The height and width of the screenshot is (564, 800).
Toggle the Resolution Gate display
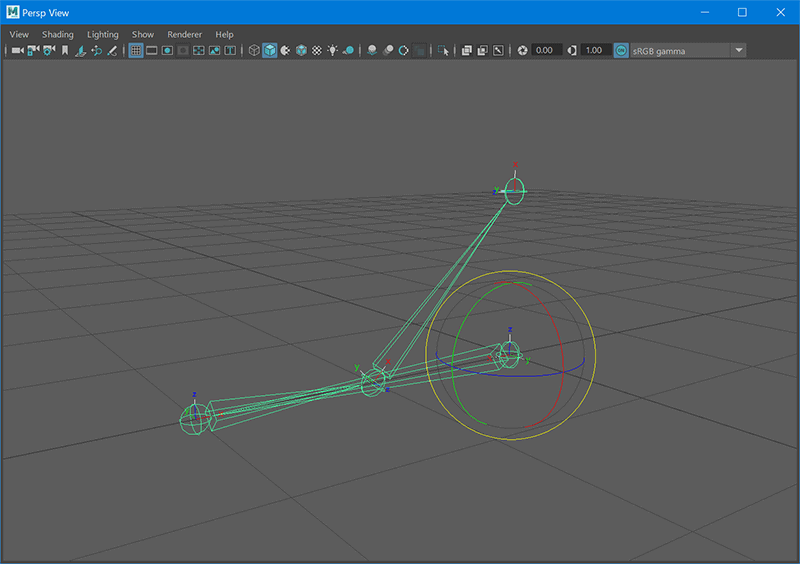(167, 50)
